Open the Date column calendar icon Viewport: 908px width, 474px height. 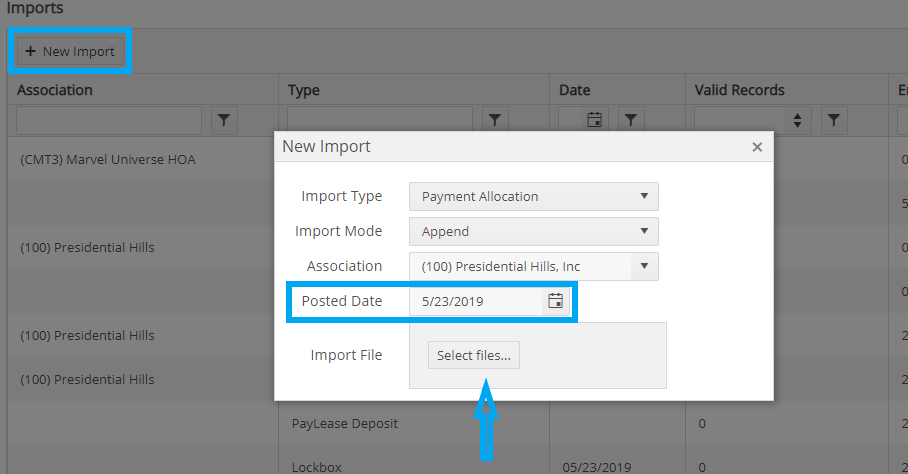point(595,120)
